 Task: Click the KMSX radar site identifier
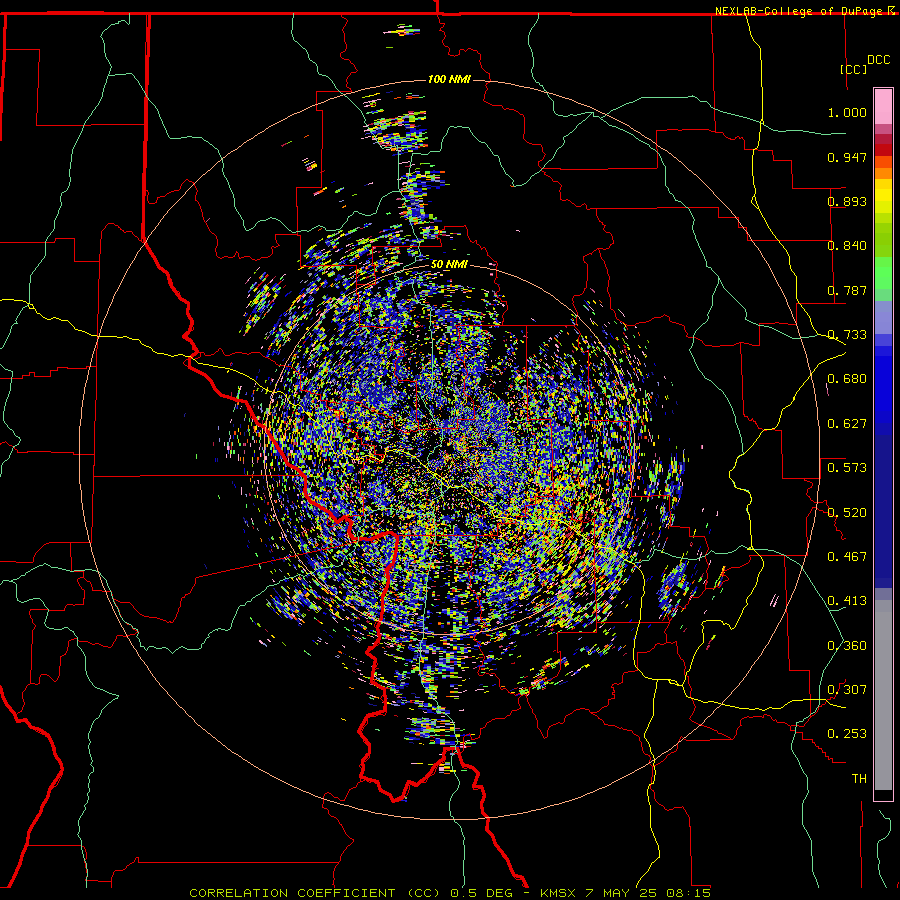coord(560,893)
